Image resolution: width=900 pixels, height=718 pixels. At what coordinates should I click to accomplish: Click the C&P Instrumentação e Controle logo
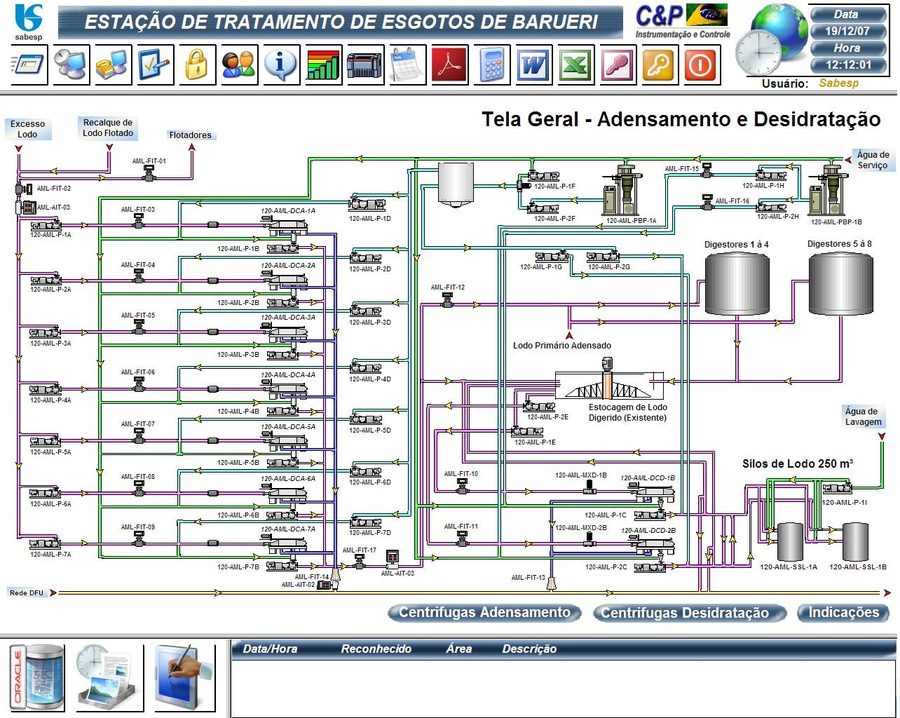pyautogui.click(x=682, y=21)
